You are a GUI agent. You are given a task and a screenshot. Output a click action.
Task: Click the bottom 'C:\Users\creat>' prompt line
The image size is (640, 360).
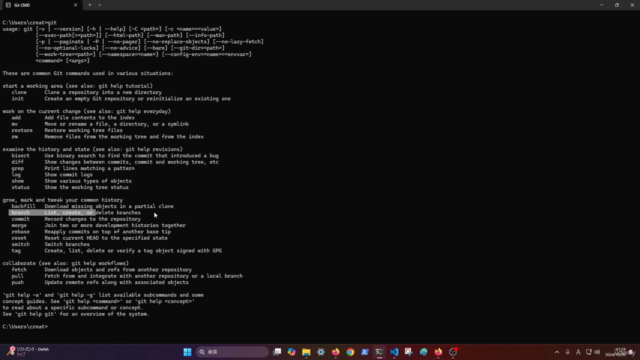tap(25, 327)
